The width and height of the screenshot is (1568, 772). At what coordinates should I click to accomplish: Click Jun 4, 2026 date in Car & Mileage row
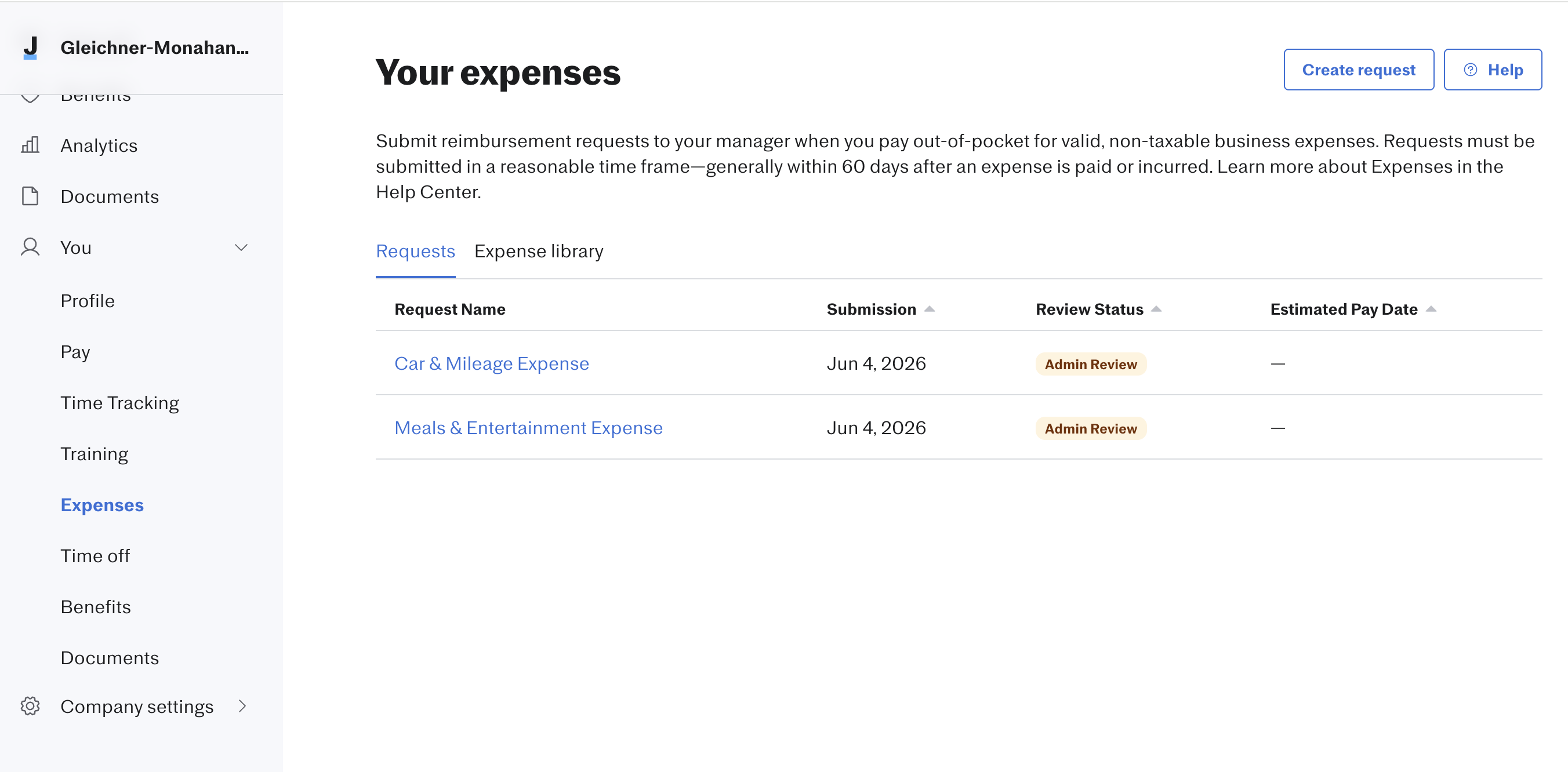876,363
